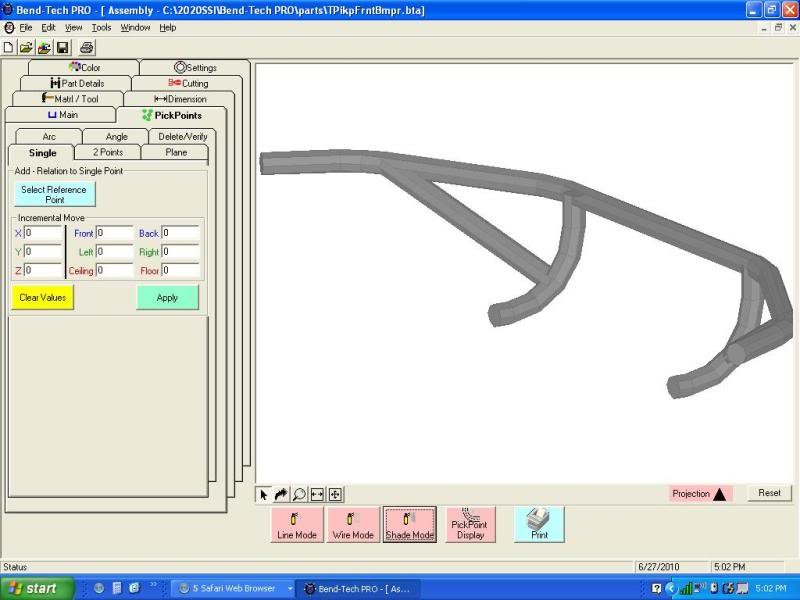
Task: Click the taskbar clock showing 5:02 PM
Action: click(770, 588)
